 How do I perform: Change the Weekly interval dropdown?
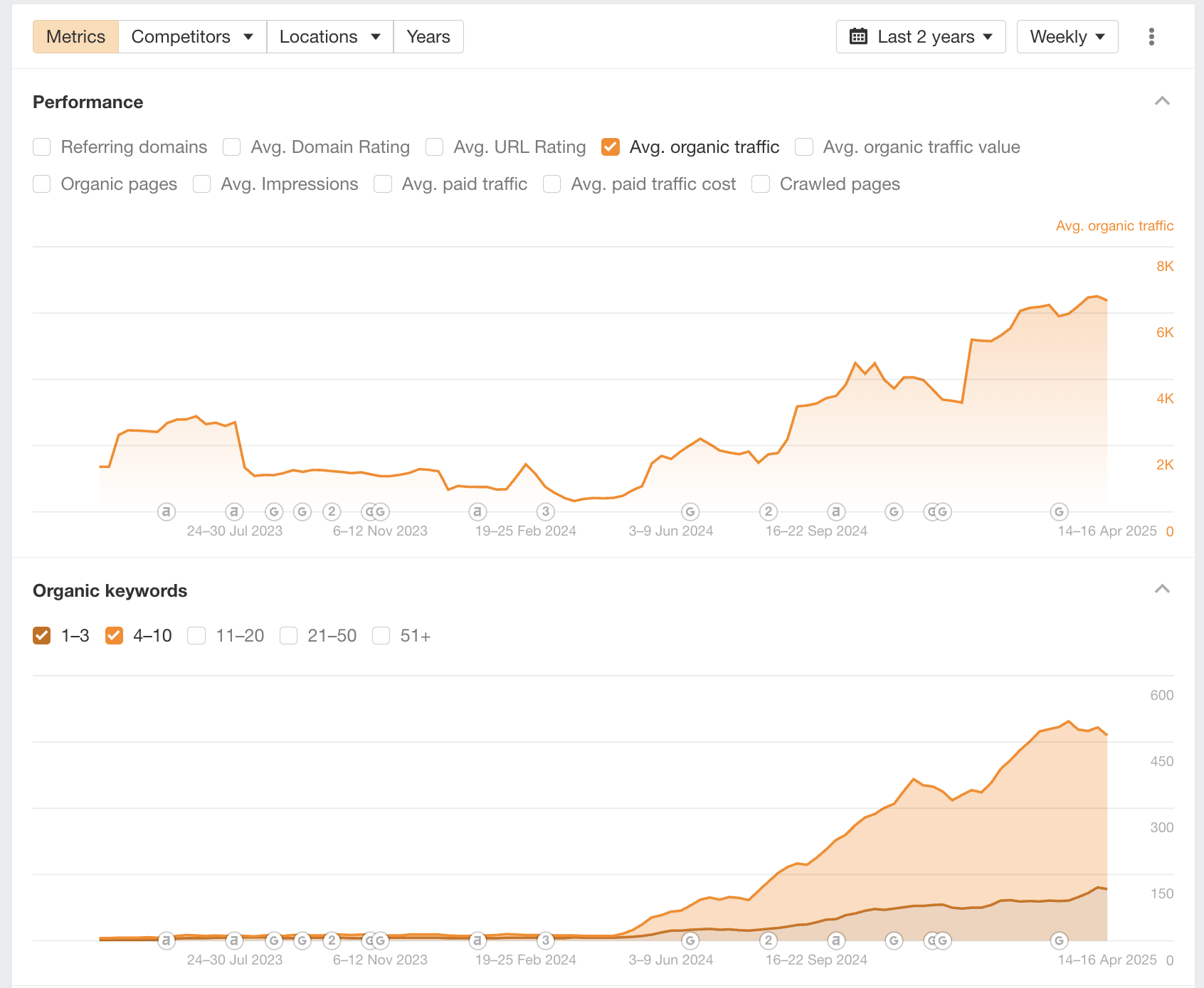(x=1067, y=37)
